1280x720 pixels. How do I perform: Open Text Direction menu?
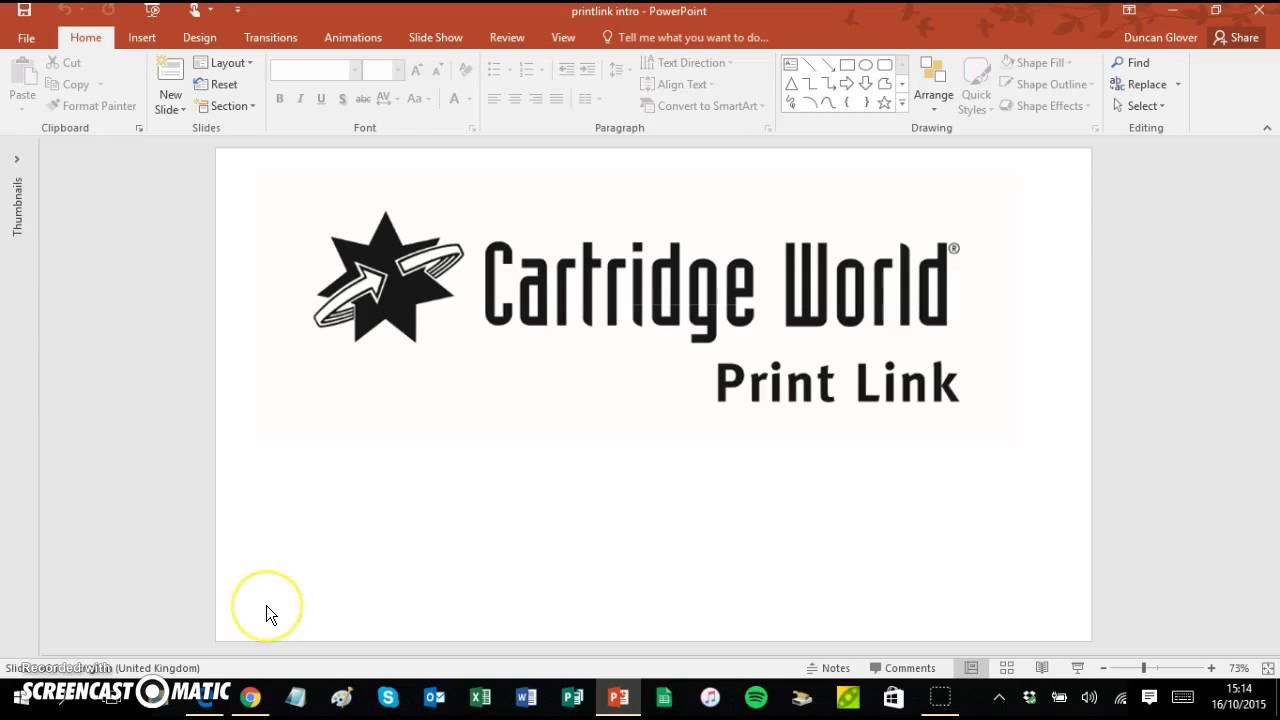pyautogui.click(x=686, y=63)
